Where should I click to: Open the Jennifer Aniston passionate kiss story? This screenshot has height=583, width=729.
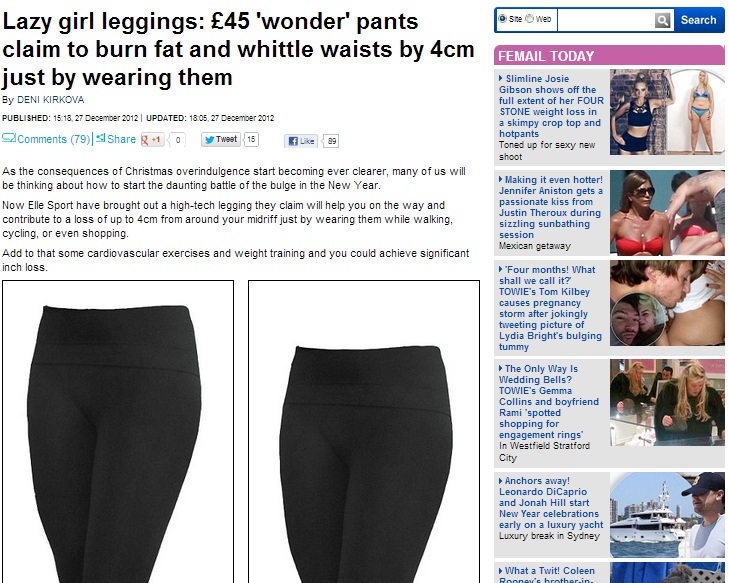pyautogui.click(x=550, y=207)
